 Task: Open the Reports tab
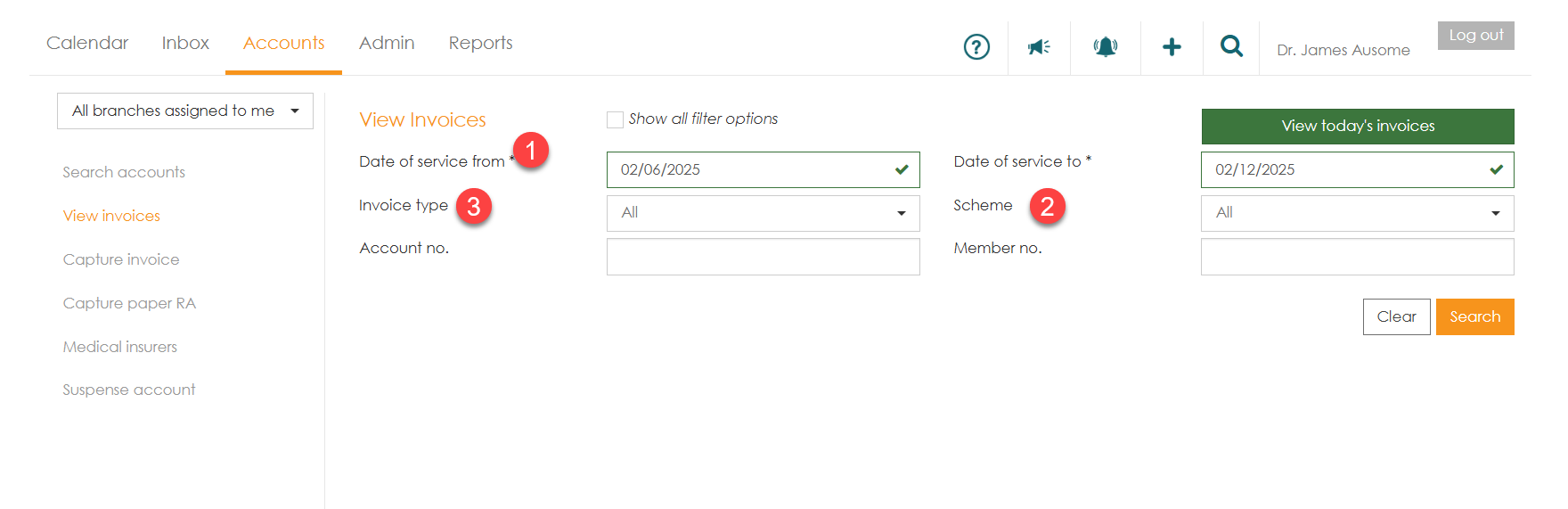[x=480, y=43]
